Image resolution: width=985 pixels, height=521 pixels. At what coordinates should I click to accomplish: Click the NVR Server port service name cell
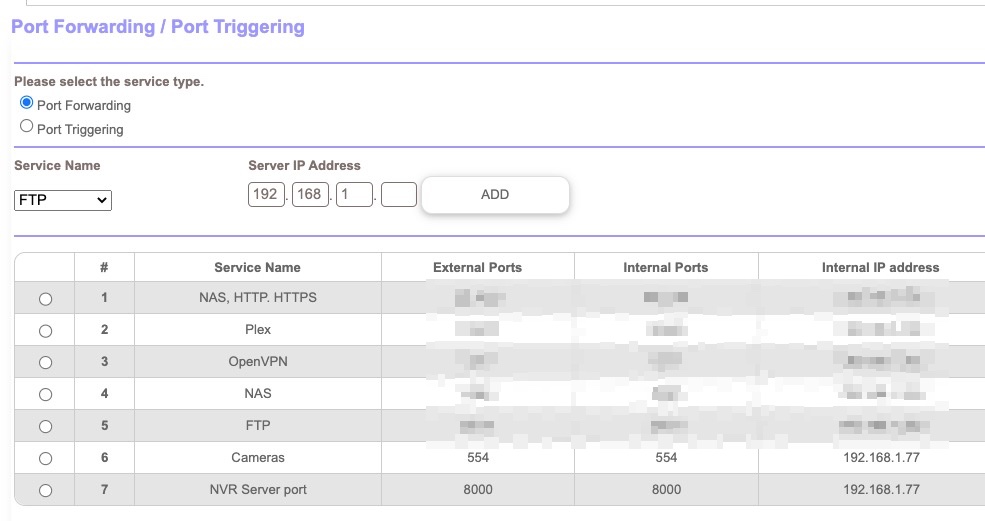click(257, 489)
